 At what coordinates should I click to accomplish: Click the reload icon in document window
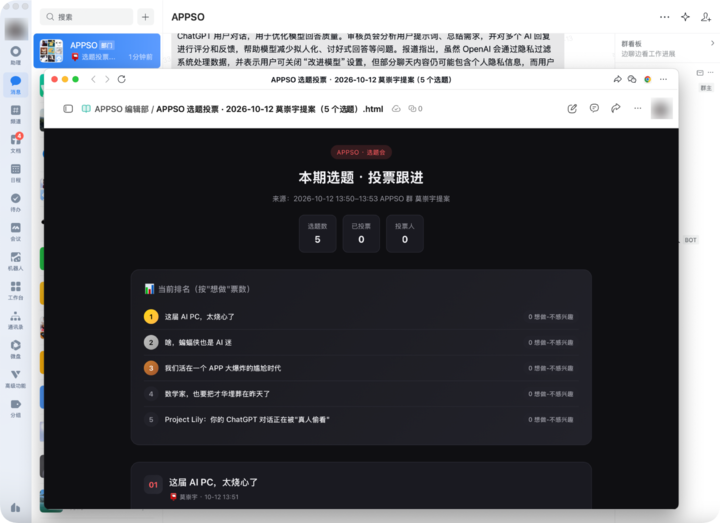click(x=122, y=79)
